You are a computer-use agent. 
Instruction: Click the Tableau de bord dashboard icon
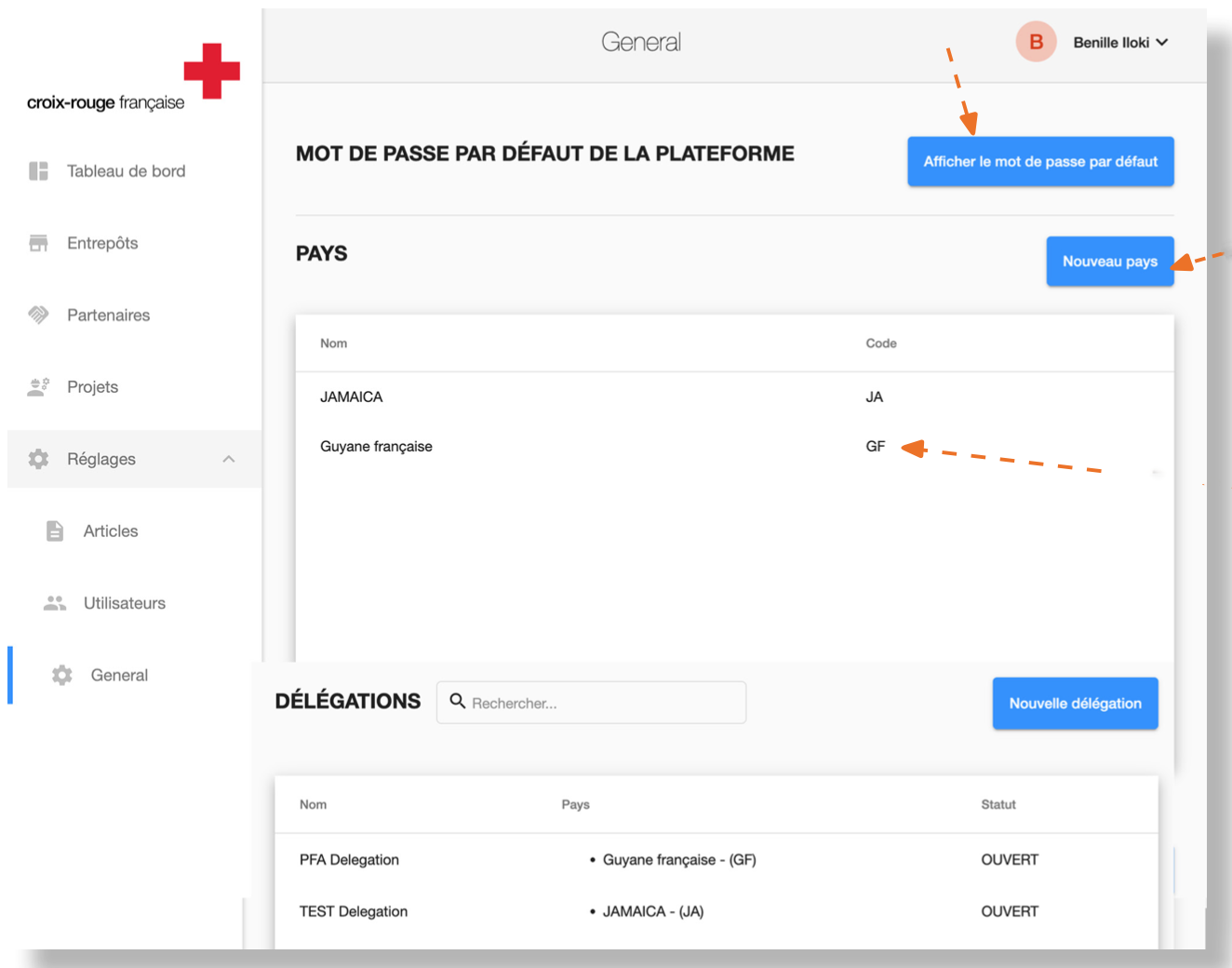[38, 171]
